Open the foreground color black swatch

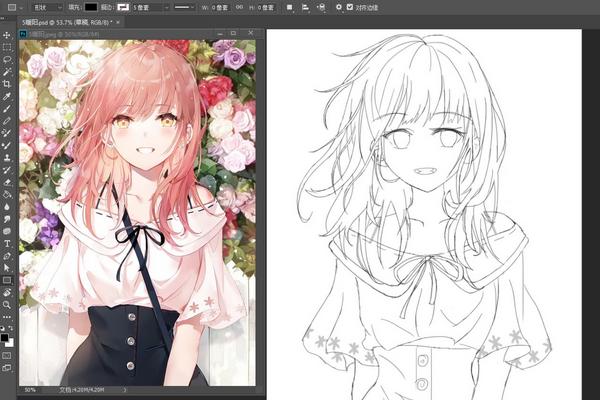pyautogui.click(x=4, y=338)
